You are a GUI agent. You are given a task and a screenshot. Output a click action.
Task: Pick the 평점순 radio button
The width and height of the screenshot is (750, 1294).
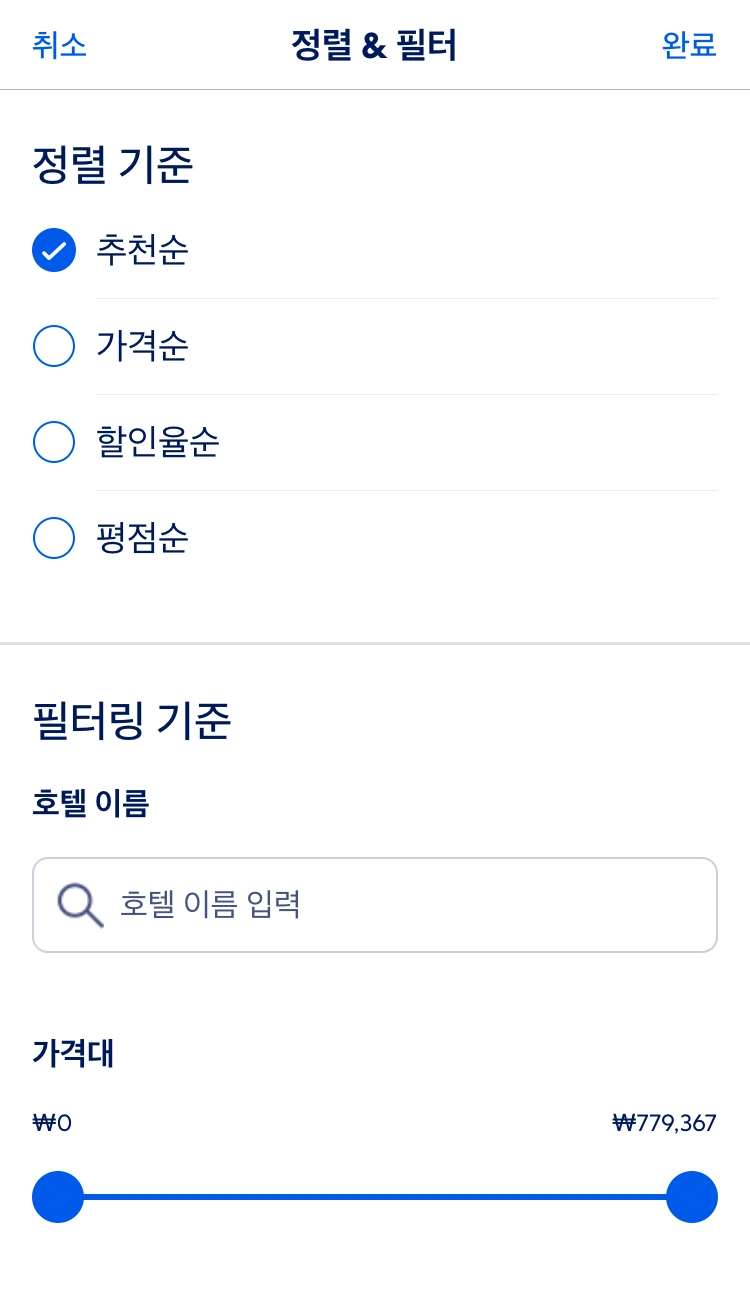point(54,538)
